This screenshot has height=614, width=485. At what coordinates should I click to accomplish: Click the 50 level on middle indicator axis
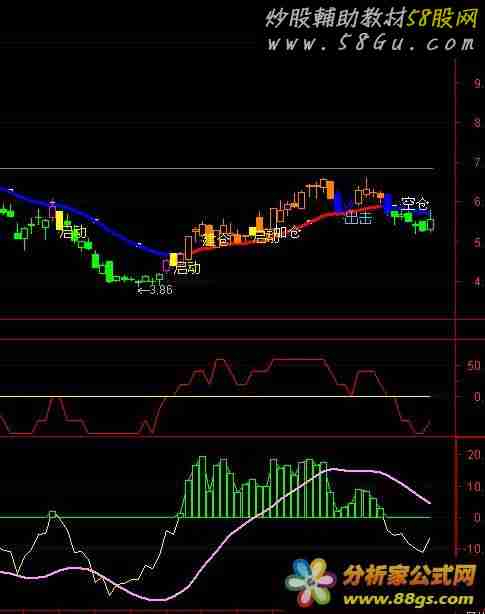click(x=473, y=365)
